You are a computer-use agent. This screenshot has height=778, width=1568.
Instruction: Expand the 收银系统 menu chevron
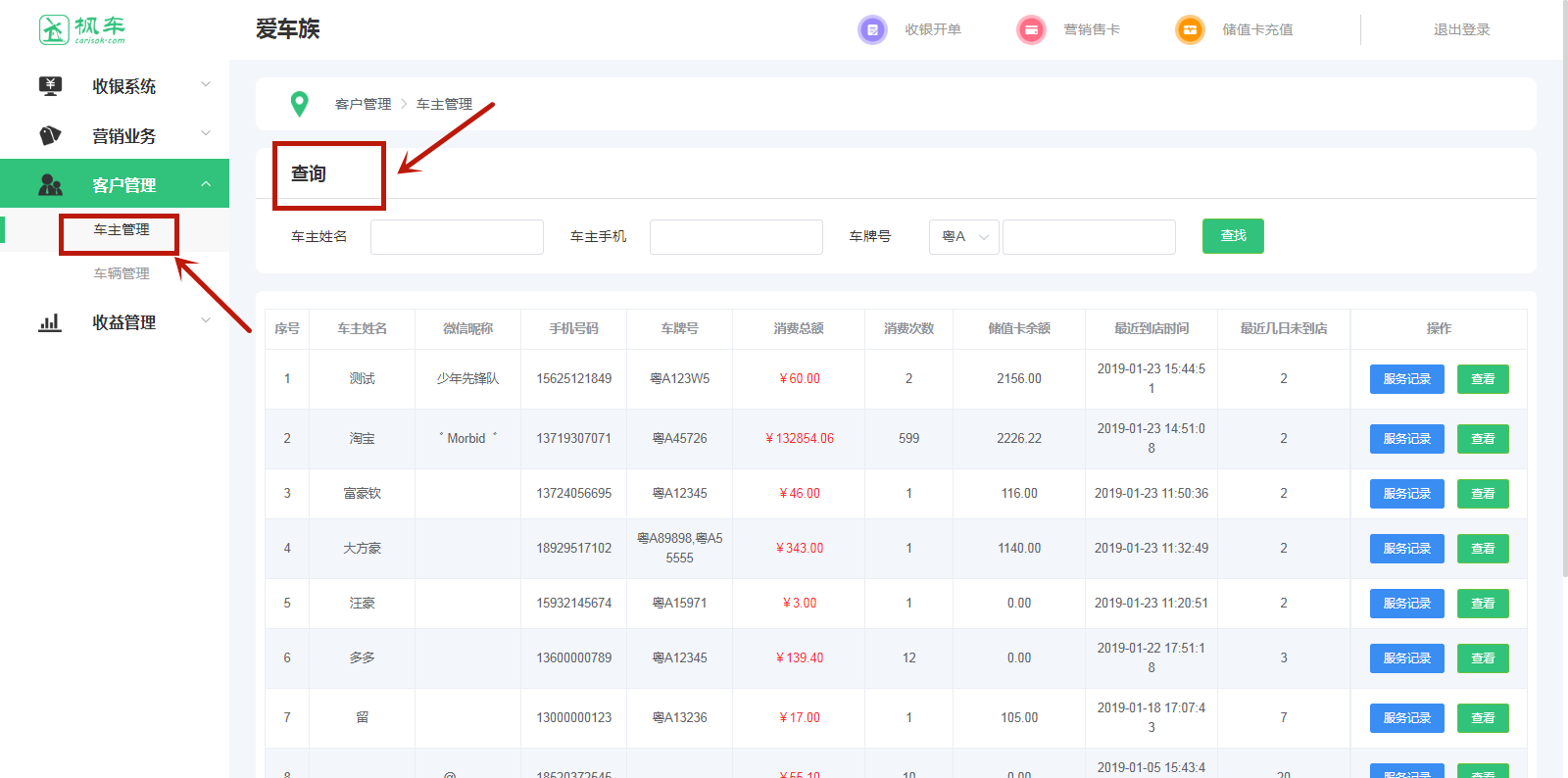206,85
